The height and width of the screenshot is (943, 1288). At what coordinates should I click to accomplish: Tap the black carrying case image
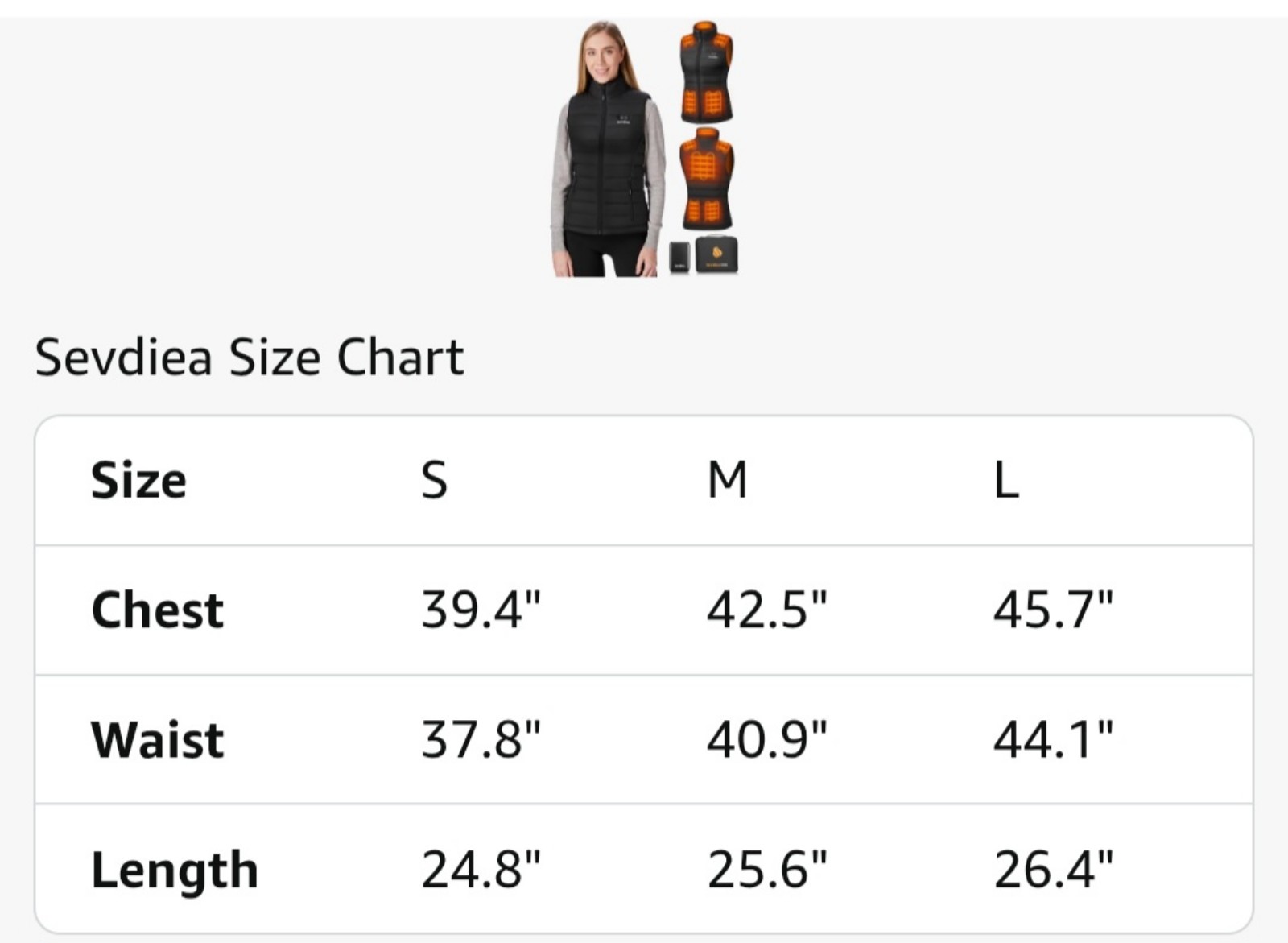[x=716, y=254]
